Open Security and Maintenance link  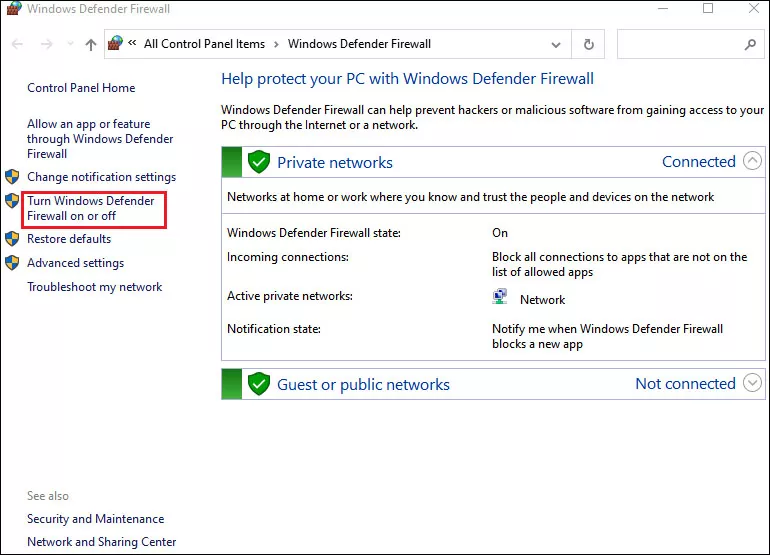tap(95, 519)
